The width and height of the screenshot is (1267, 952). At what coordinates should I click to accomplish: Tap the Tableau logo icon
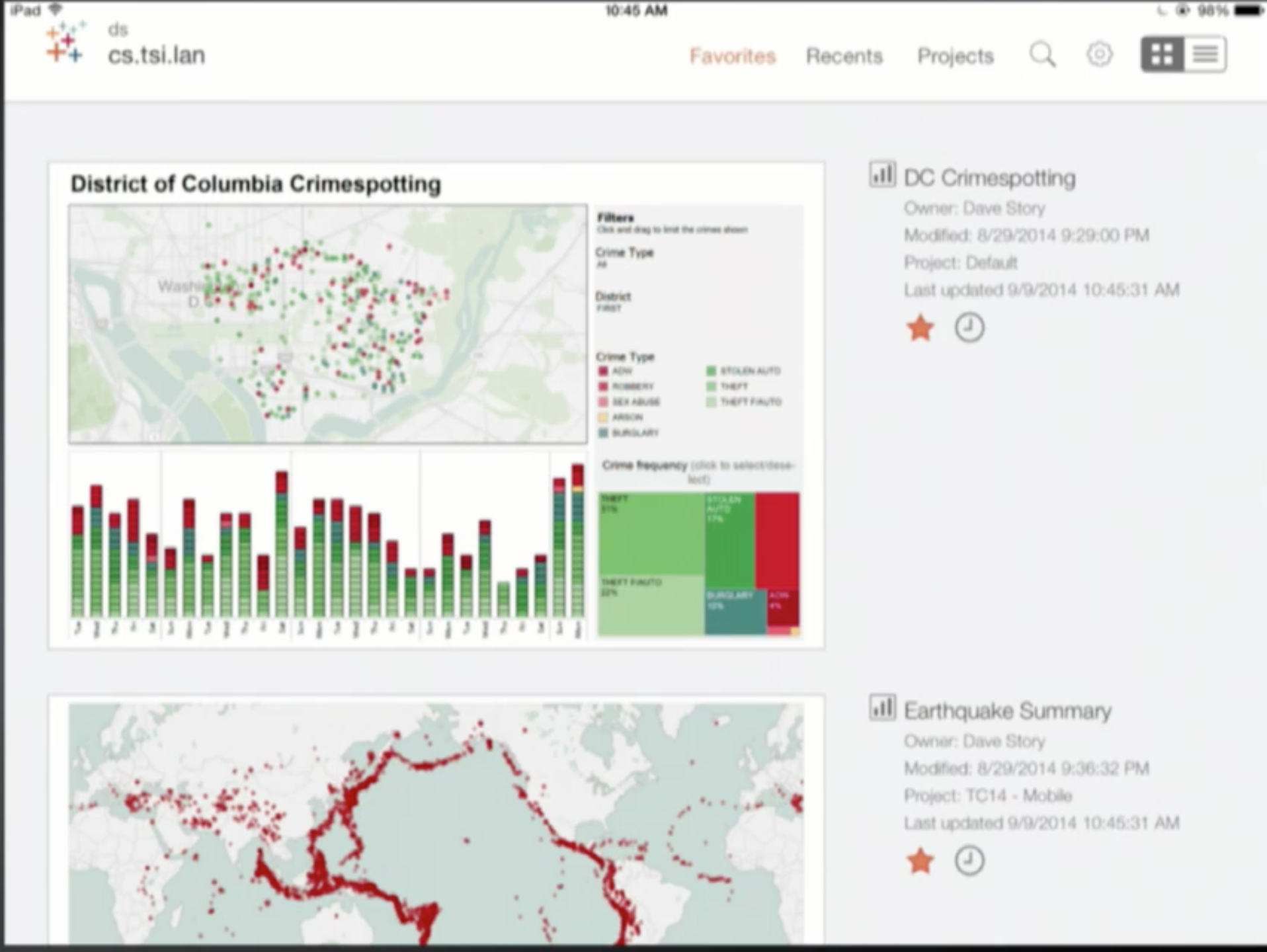click(x=65, y=44)
